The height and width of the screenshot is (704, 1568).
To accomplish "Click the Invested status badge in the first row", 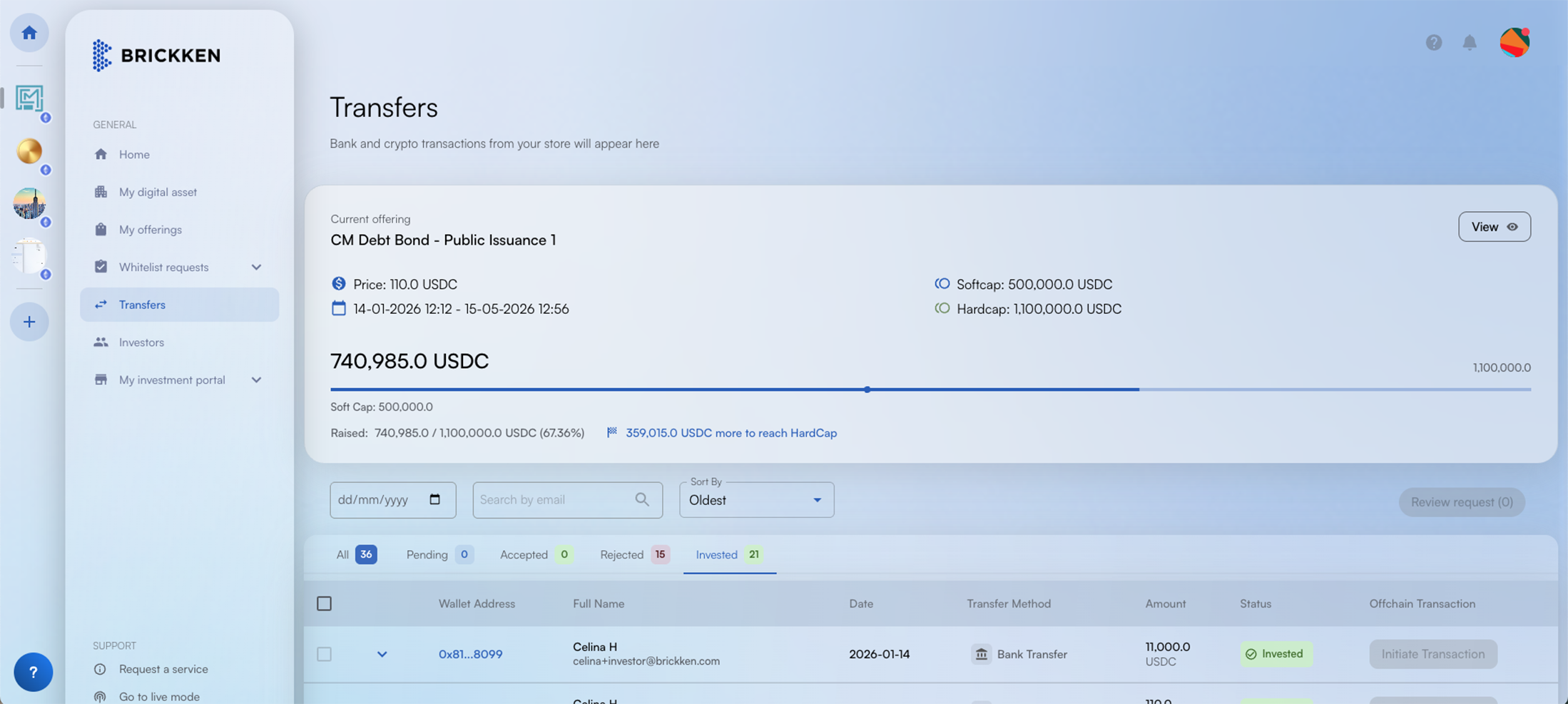I will tap(1276, 654).
